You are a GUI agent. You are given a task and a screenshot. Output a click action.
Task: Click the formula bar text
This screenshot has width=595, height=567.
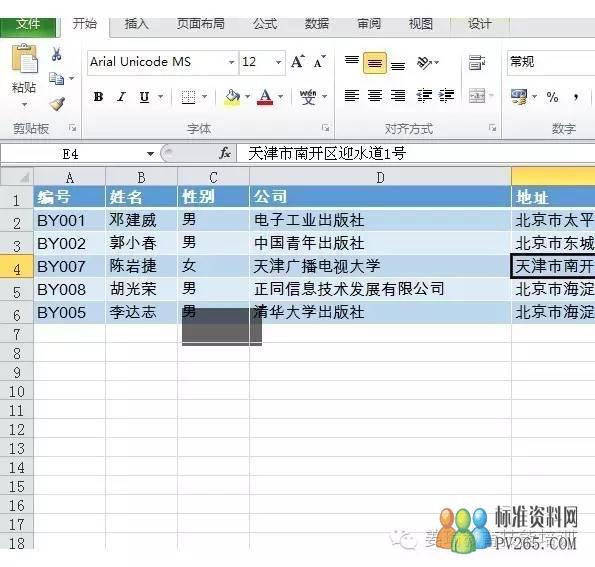click(327, 153)
